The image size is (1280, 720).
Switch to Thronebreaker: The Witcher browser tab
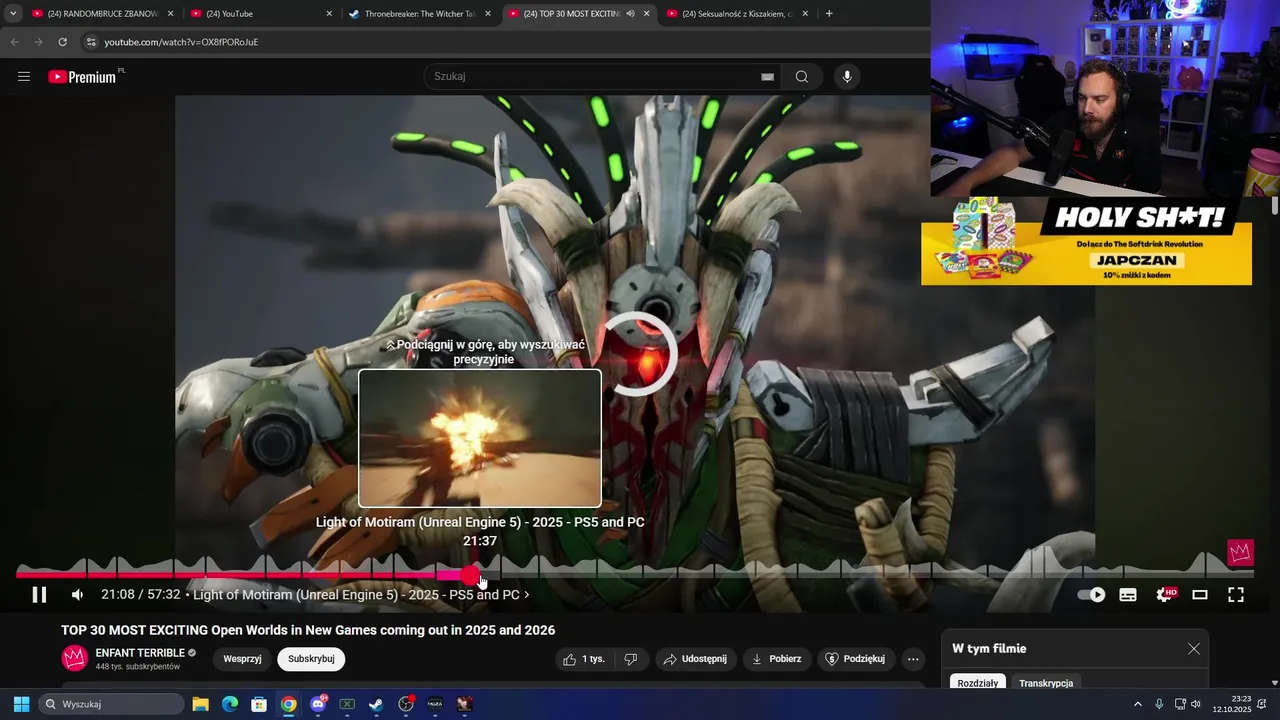(x=420, y=14)
